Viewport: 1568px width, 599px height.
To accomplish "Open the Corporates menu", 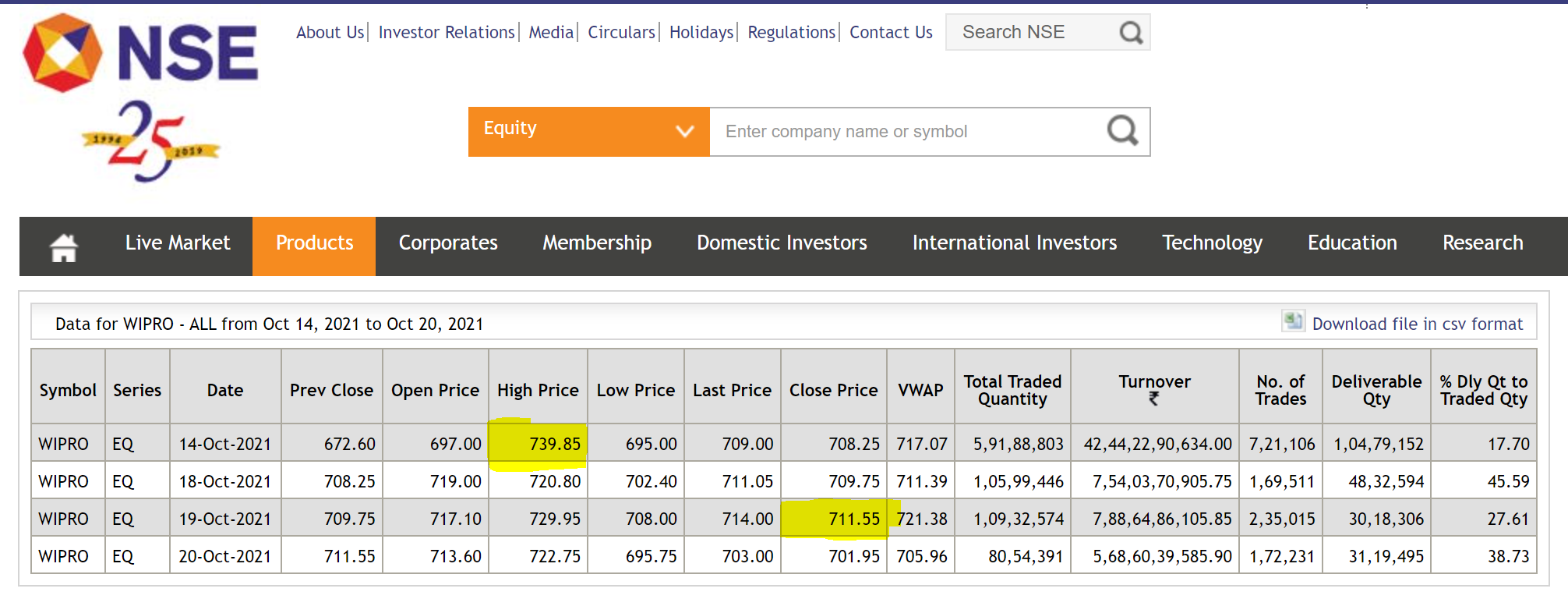I will [448, 243].
